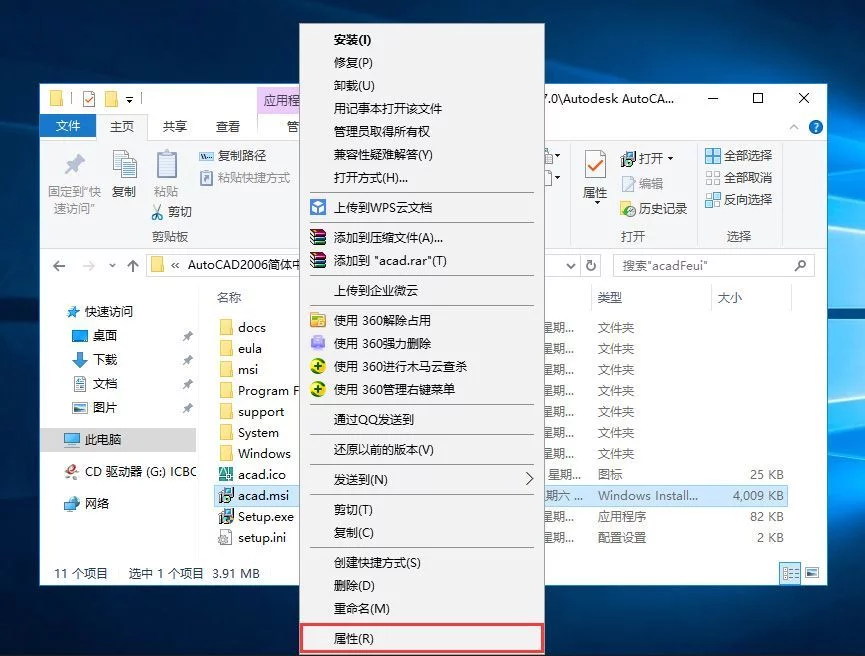Open recent locations dropdown arrow
Image resolution: width=865 pixels, height=656 pixels.
point(113,266)
